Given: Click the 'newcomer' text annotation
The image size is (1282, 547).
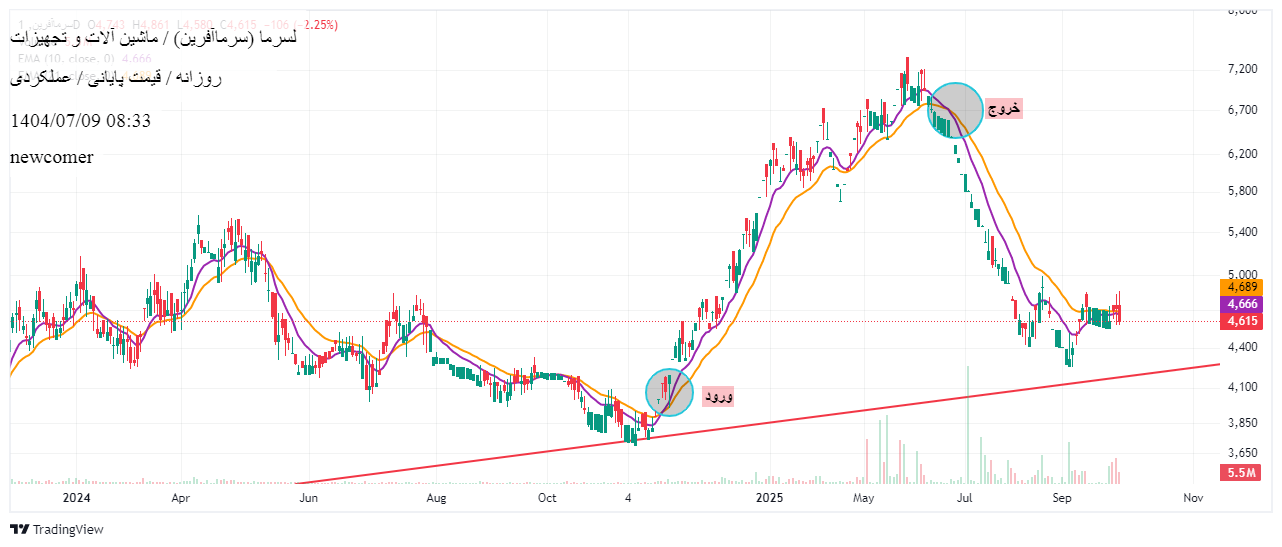Looking at the screenshot, I should pyautogui.click(x=51, y=157).
